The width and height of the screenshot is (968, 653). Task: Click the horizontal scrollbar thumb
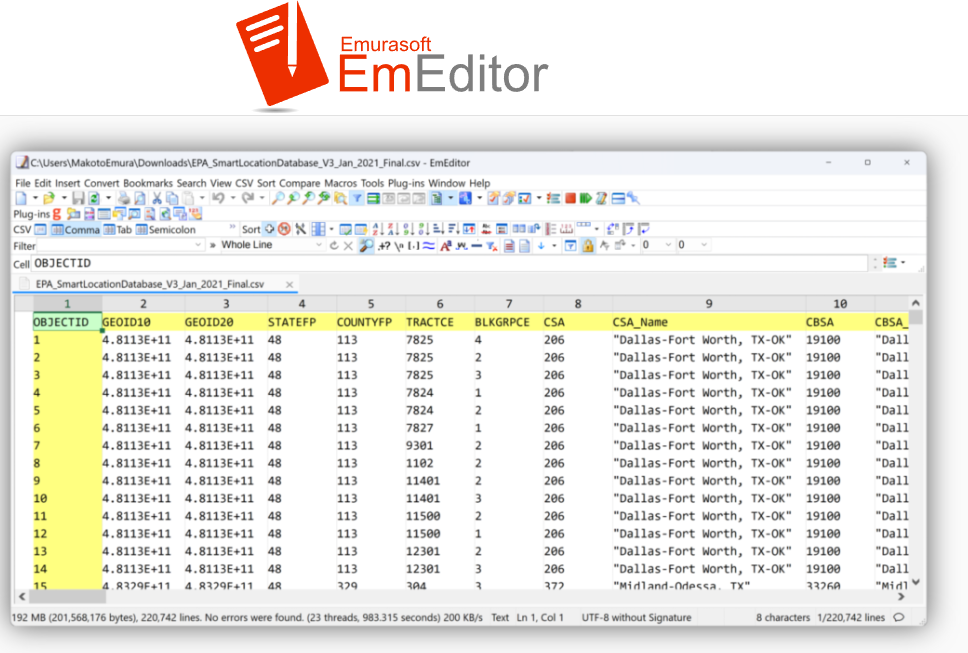(x=68, y=597)
